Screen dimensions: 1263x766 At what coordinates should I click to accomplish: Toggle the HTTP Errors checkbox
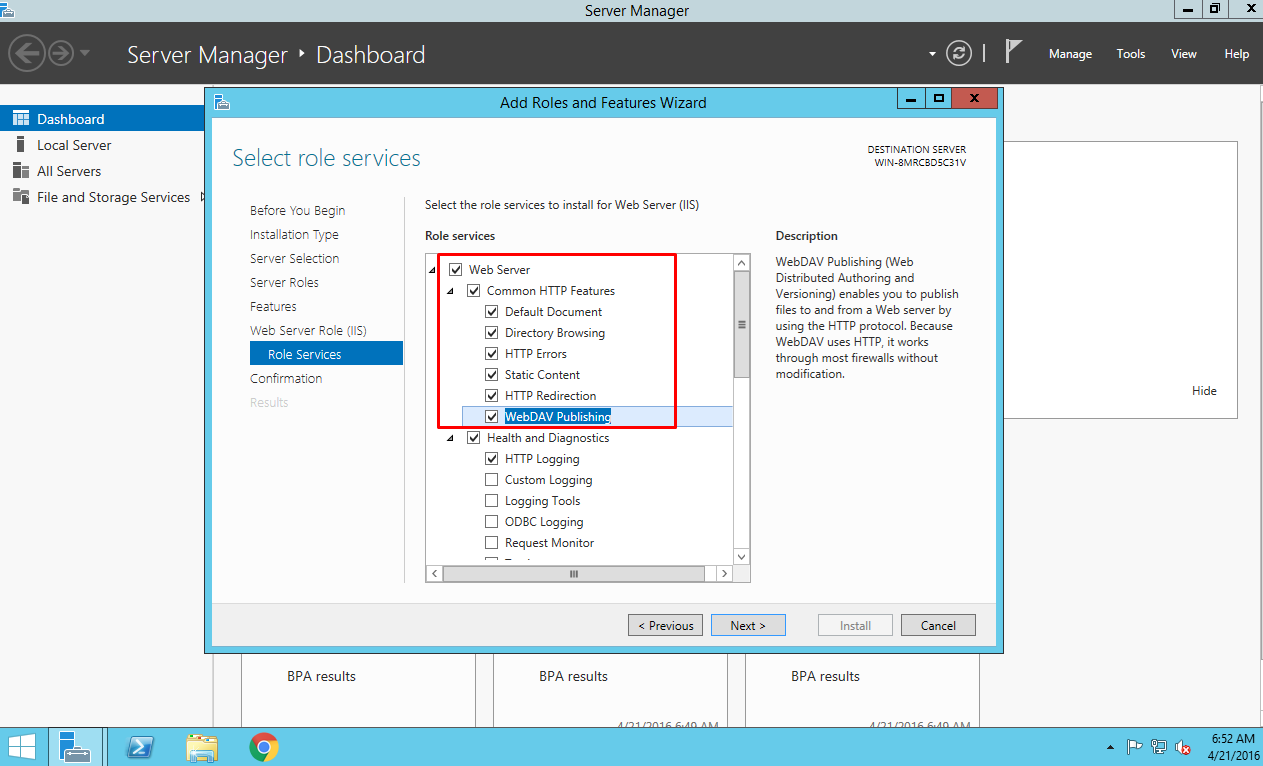pos(492,354)
